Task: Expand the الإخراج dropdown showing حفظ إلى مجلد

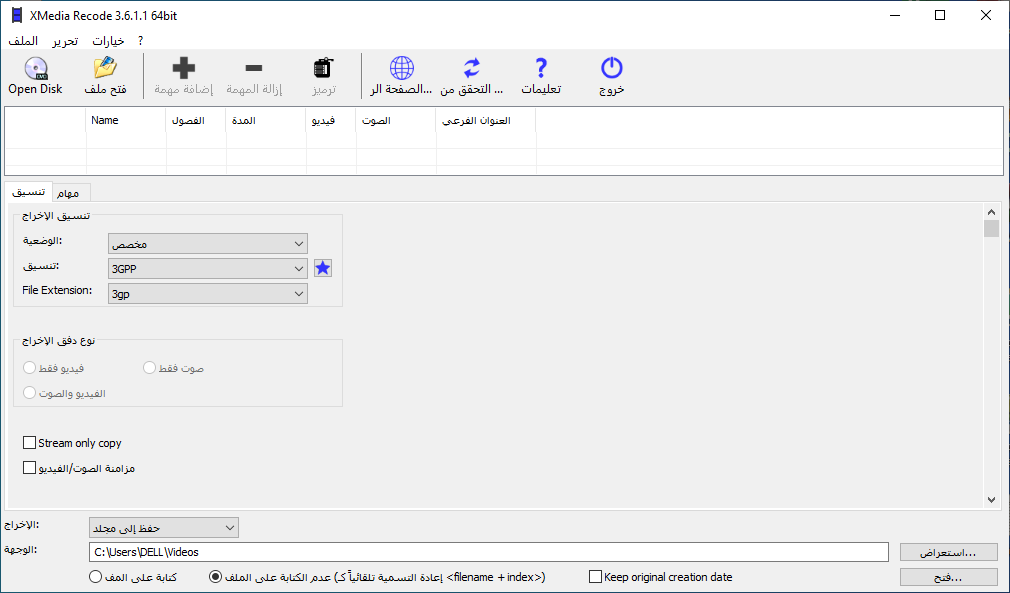Action: [x=164, y=528]
